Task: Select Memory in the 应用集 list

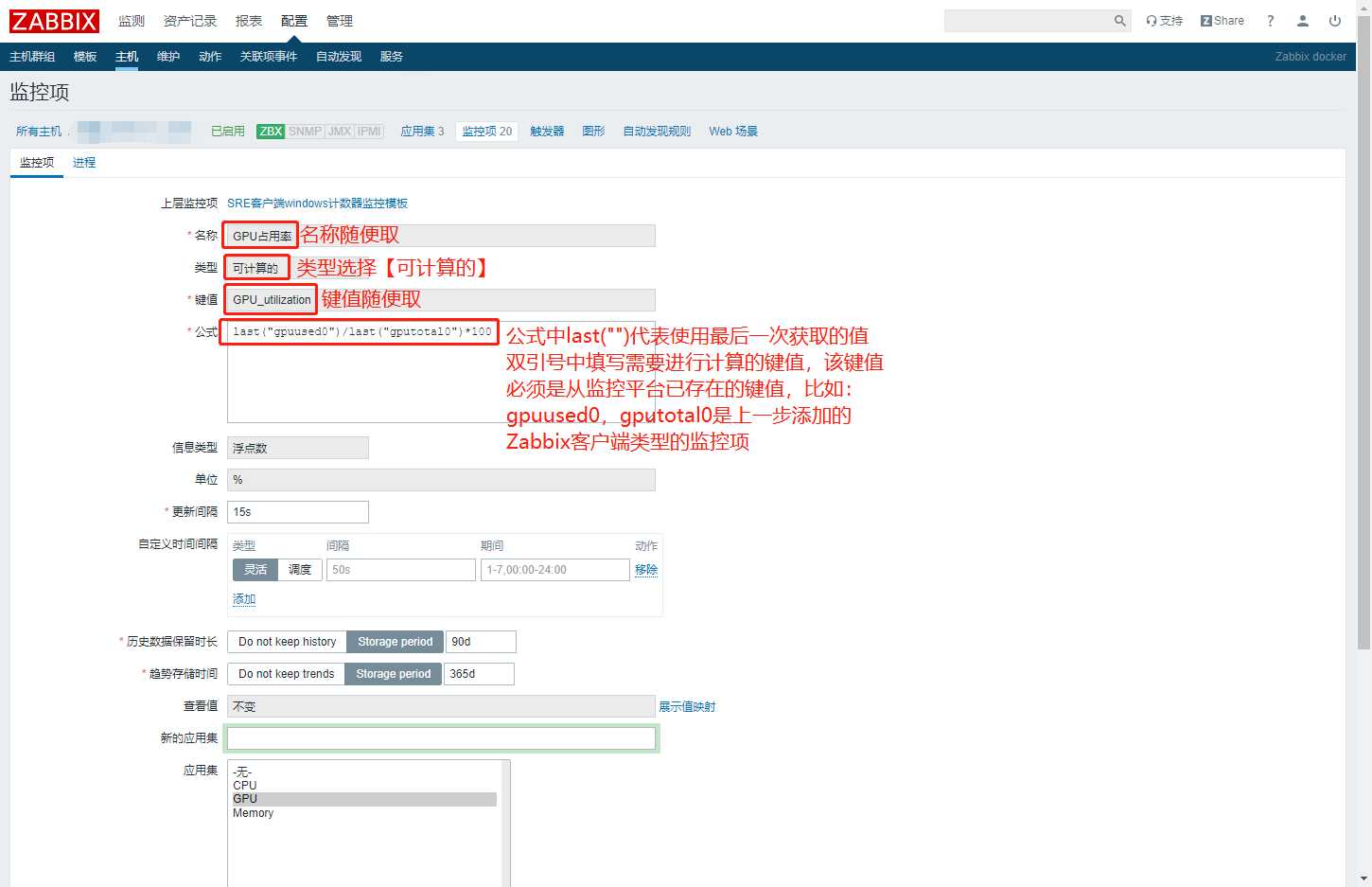Action: (364, 813)
